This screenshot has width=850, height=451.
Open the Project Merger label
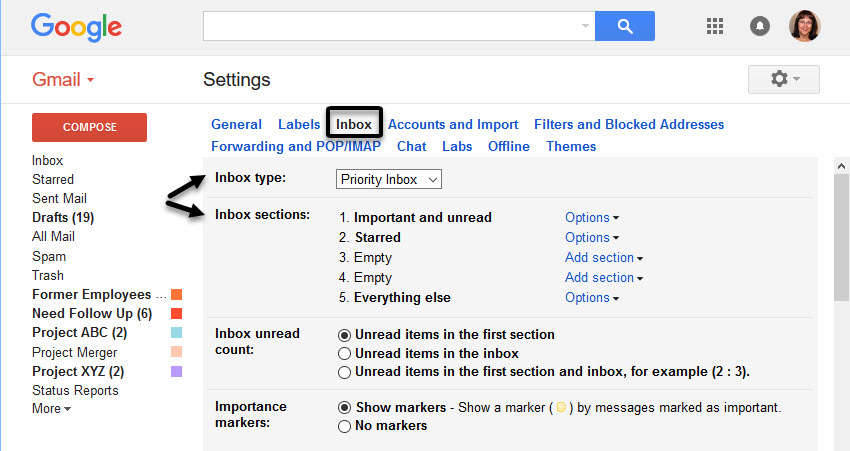pyautogui.click(x=74, y=352)
